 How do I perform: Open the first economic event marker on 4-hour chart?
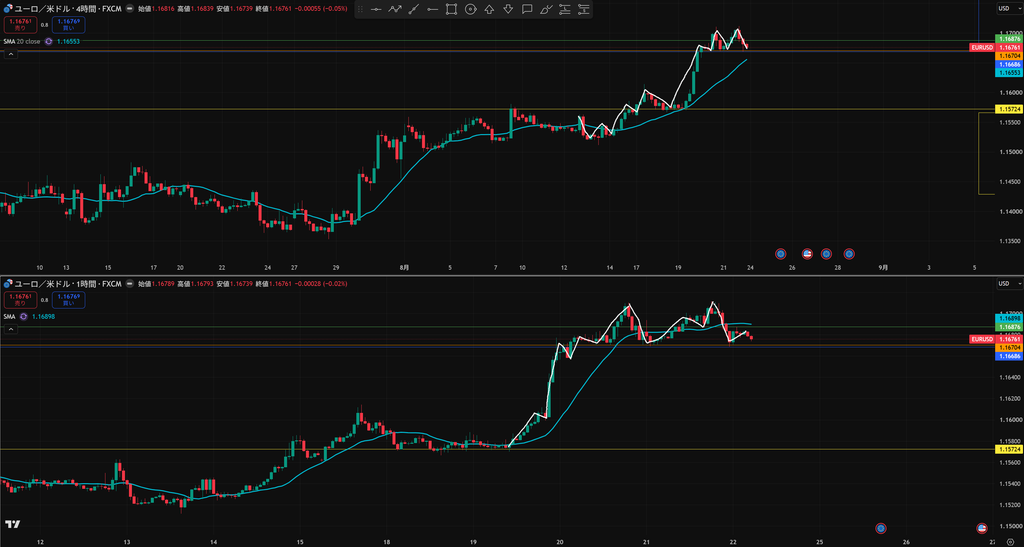pyautogui.click(x=780, y=254)
